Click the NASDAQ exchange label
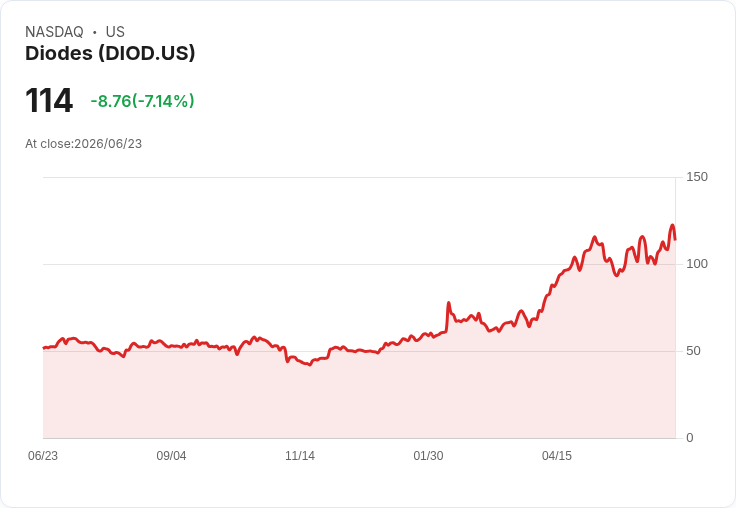 pos(54,32)
